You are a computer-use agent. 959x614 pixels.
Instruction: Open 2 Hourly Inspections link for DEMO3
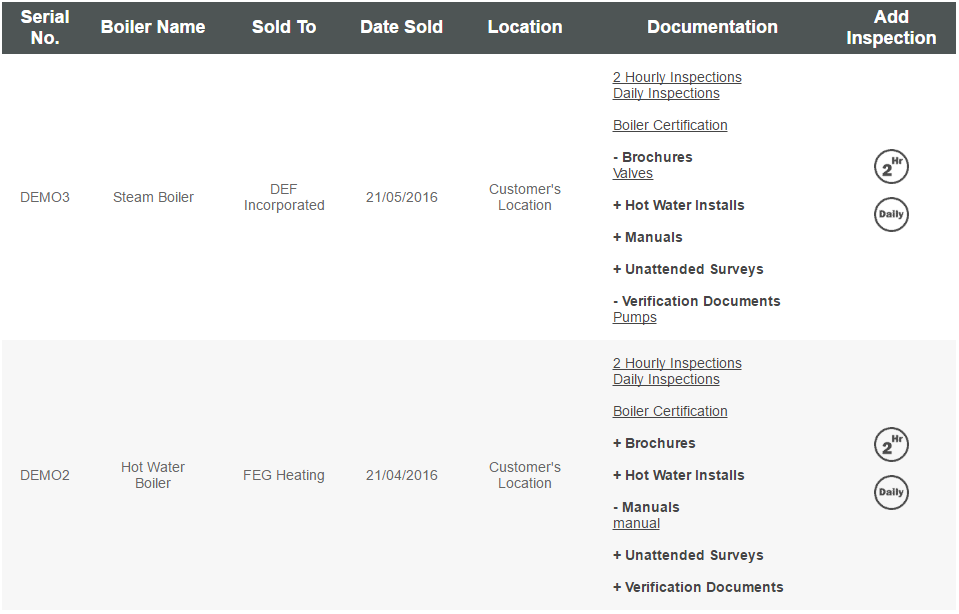coord(677,77)
